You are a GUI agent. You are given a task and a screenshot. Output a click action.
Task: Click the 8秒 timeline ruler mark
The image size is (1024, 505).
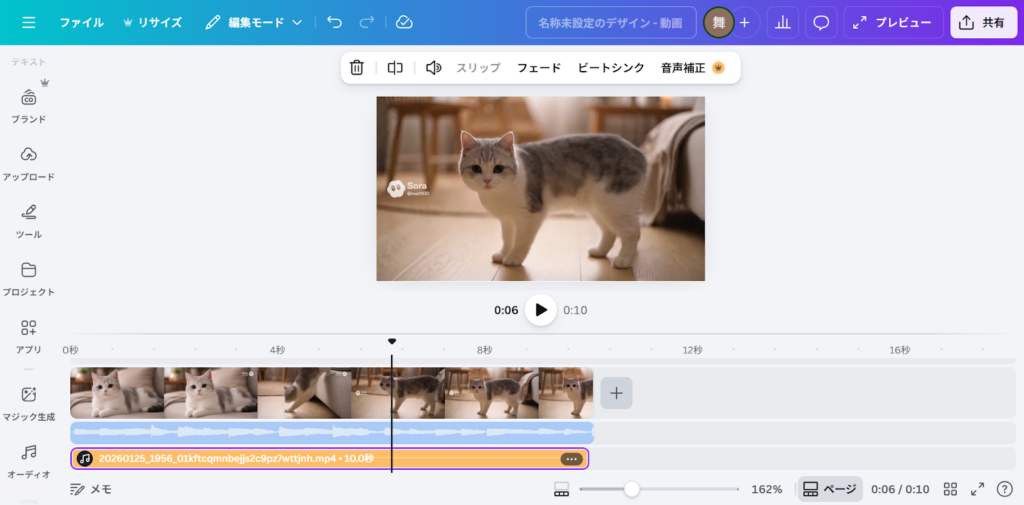484,350
